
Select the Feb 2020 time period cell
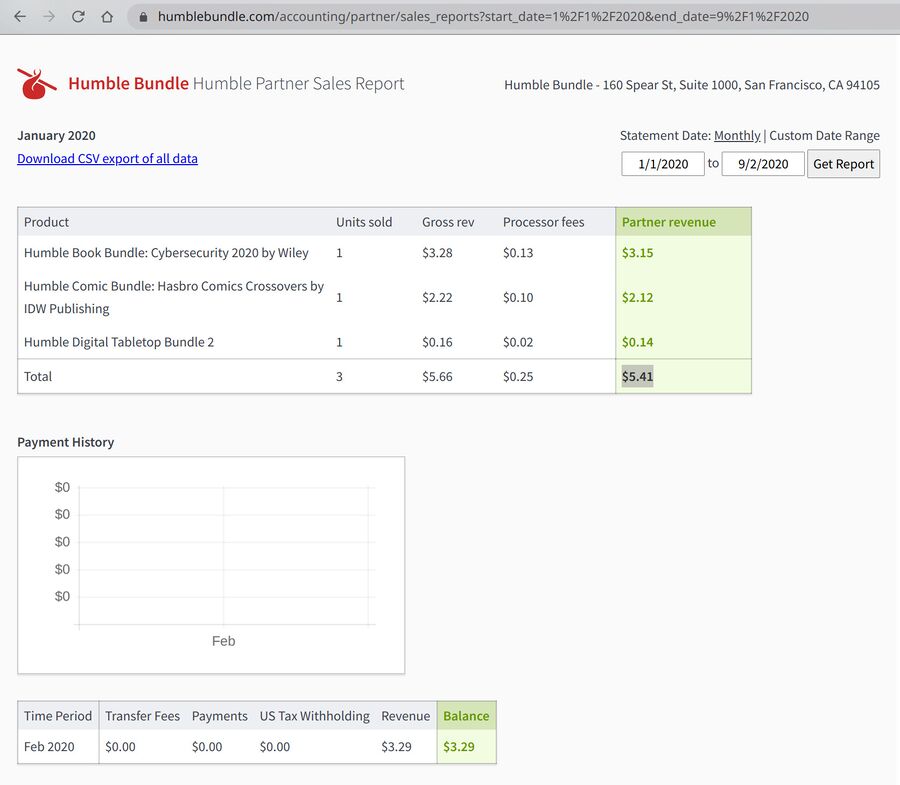(x=49, y=747)
